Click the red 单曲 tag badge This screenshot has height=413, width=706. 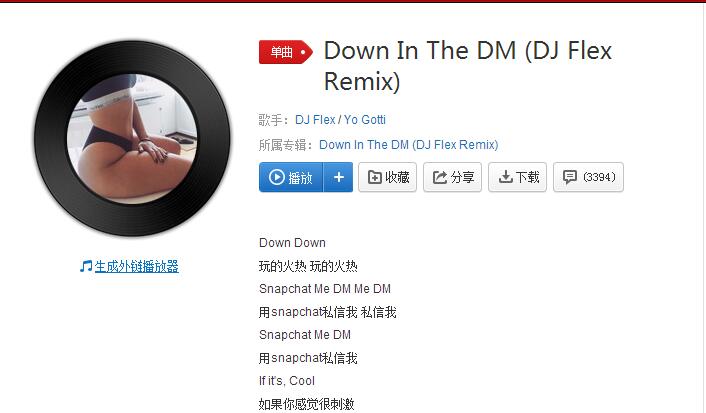click(285, 52)
